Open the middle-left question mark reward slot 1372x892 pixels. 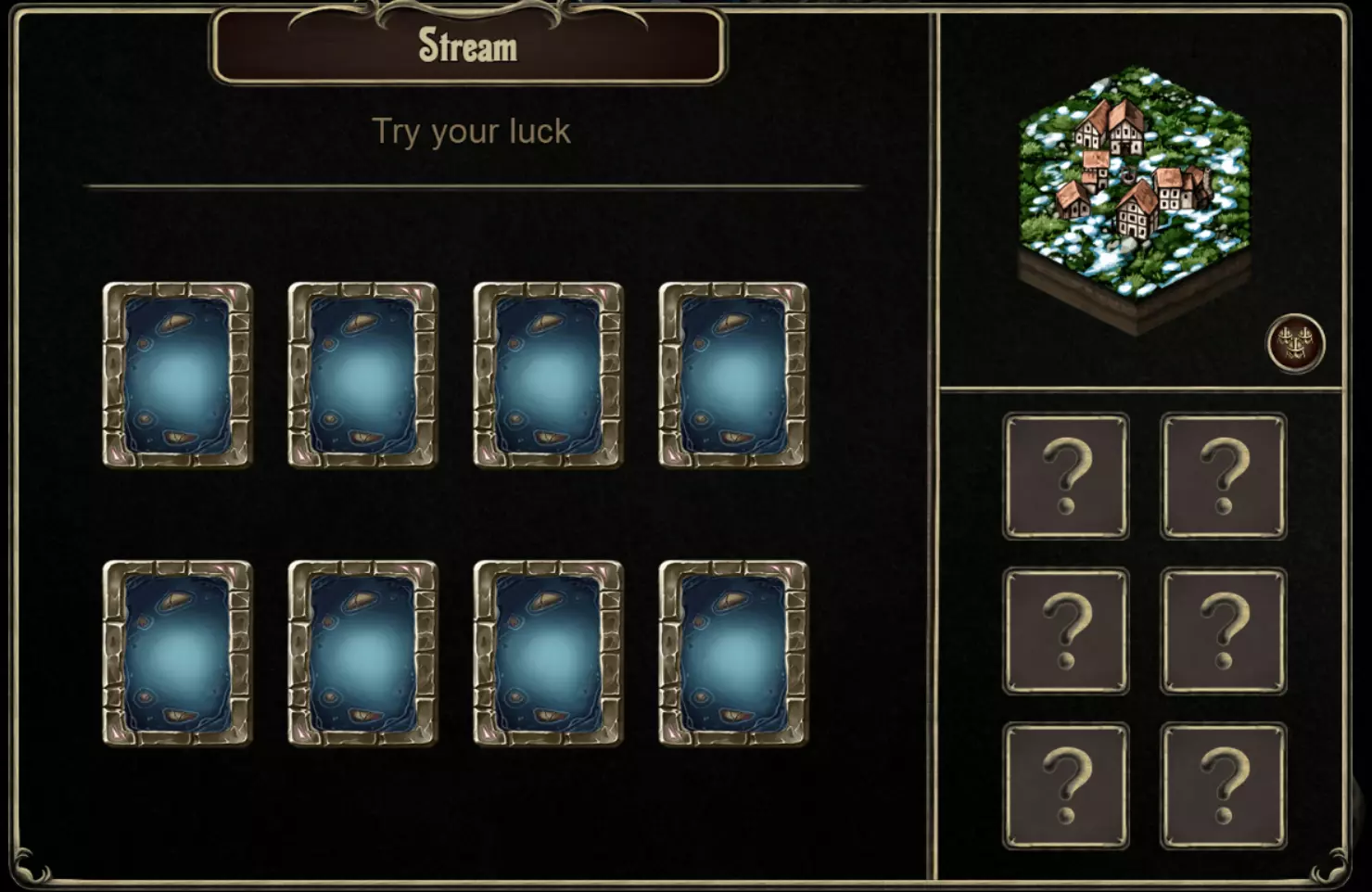click(1066, 631)
